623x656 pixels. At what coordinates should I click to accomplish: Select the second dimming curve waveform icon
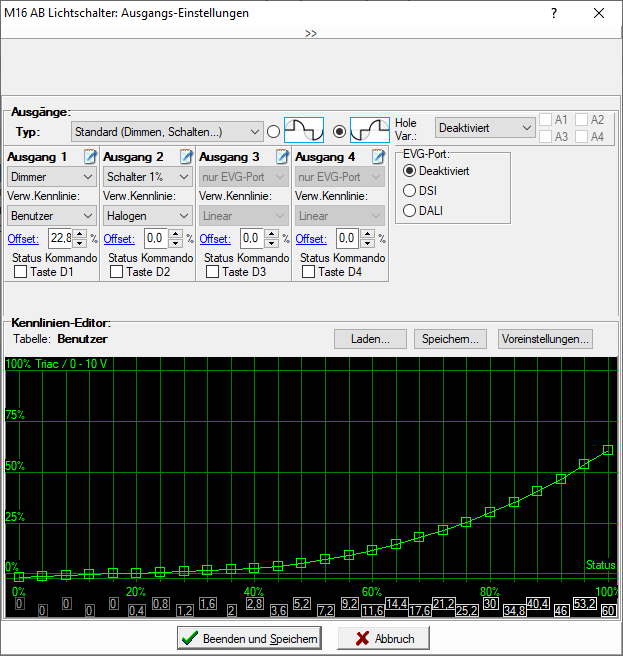369,130
